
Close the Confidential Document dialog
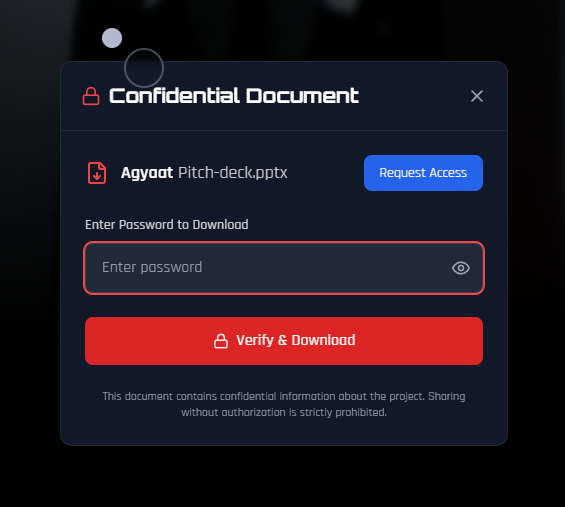477,96
